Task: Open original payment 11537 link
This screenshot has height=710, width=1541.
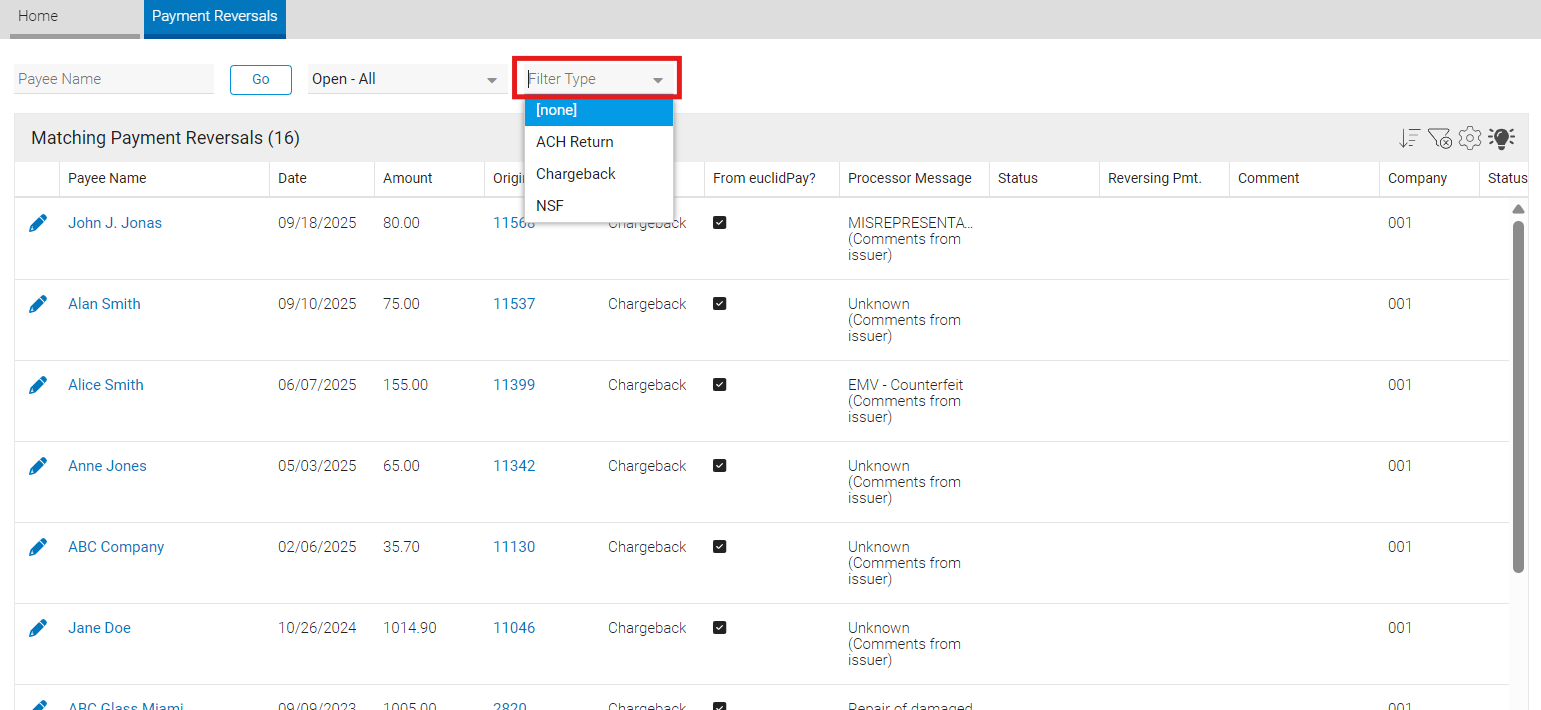Action: point(514,304)
